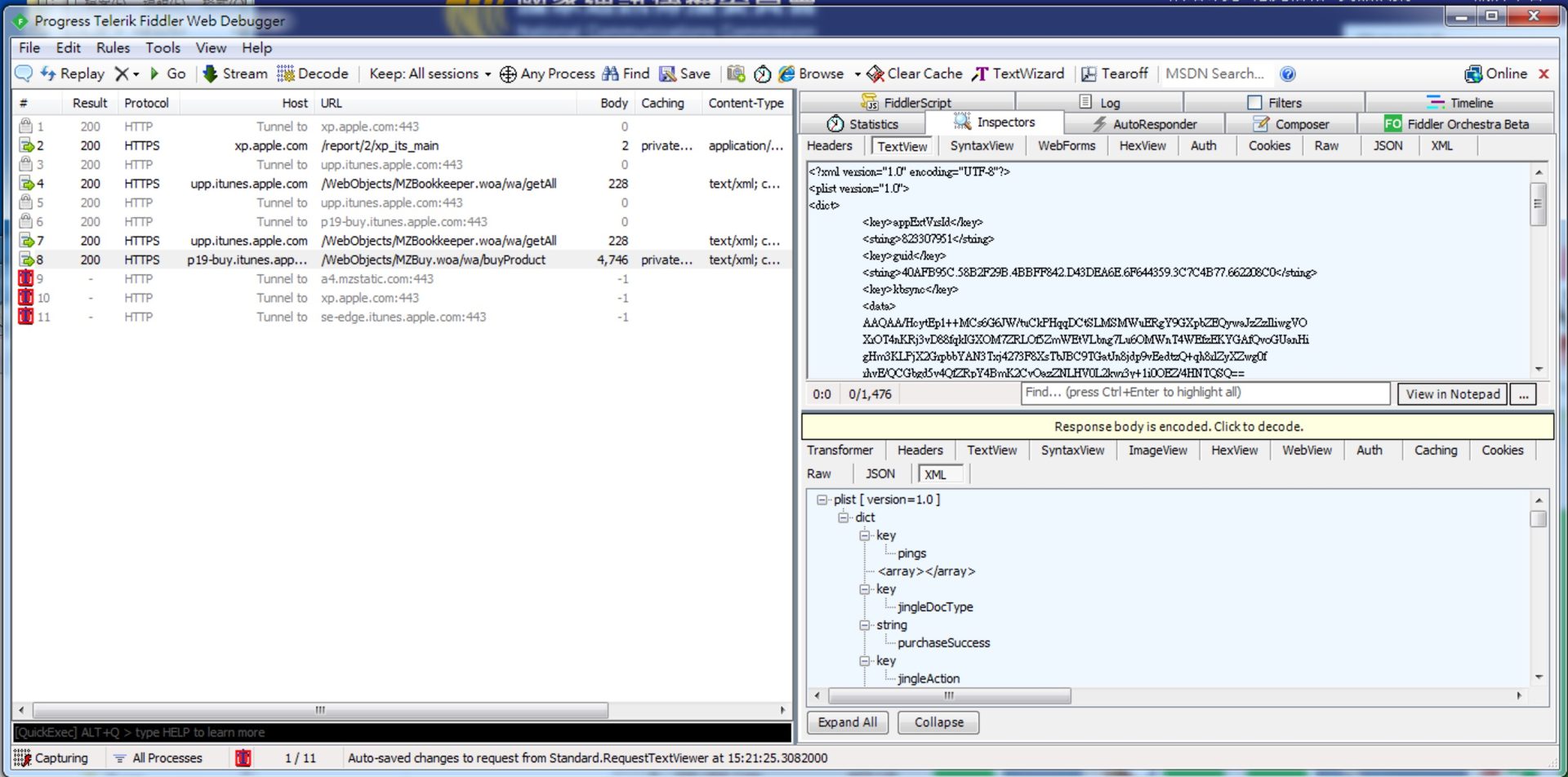This screenshot has height=777, width=1568.
Task: Close the toolbar with red X
Action: 1543,73
